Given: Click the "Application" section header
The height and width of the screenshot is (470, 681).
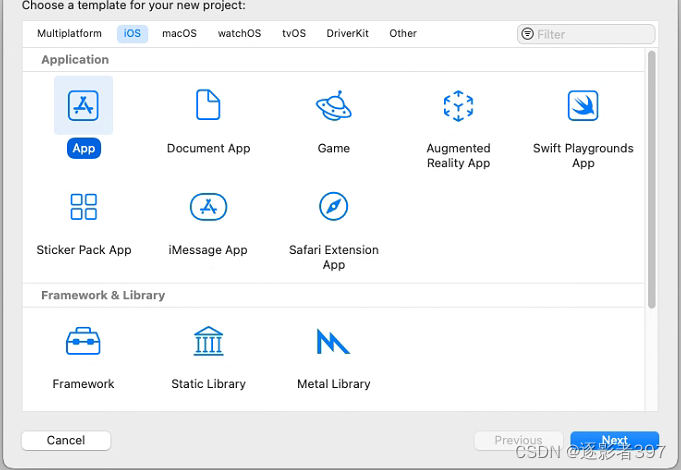Looking at the screenshot, I should 75,60.
